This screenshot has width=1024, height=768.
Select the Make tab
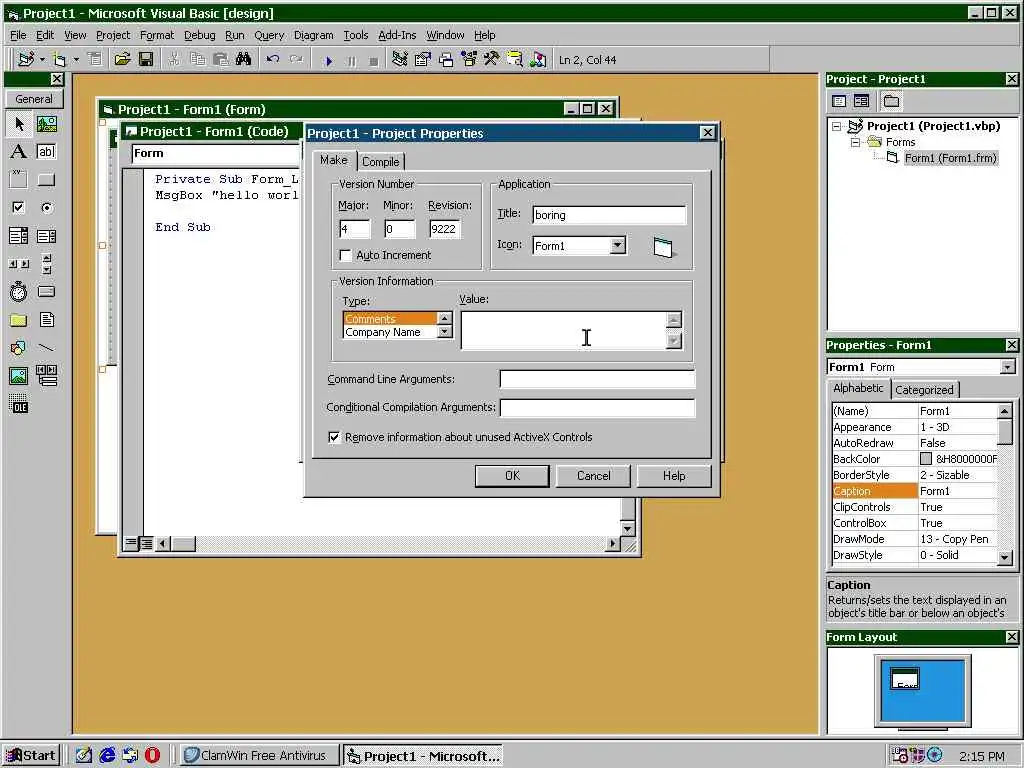(x=334, y=160)
